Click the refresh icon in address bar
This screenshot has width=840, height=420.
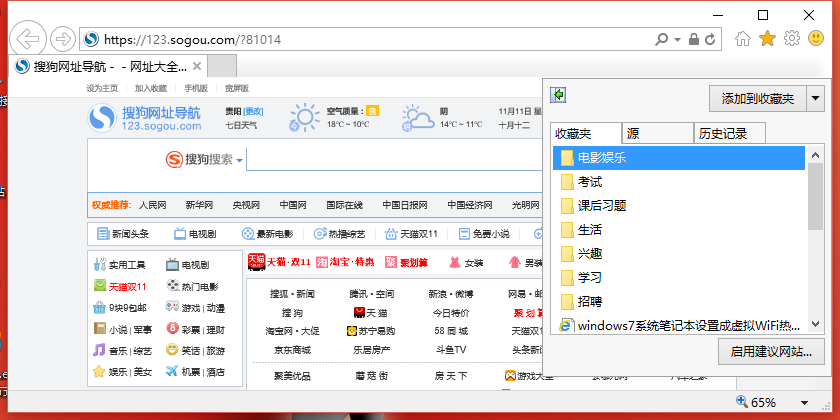point(711,39)
